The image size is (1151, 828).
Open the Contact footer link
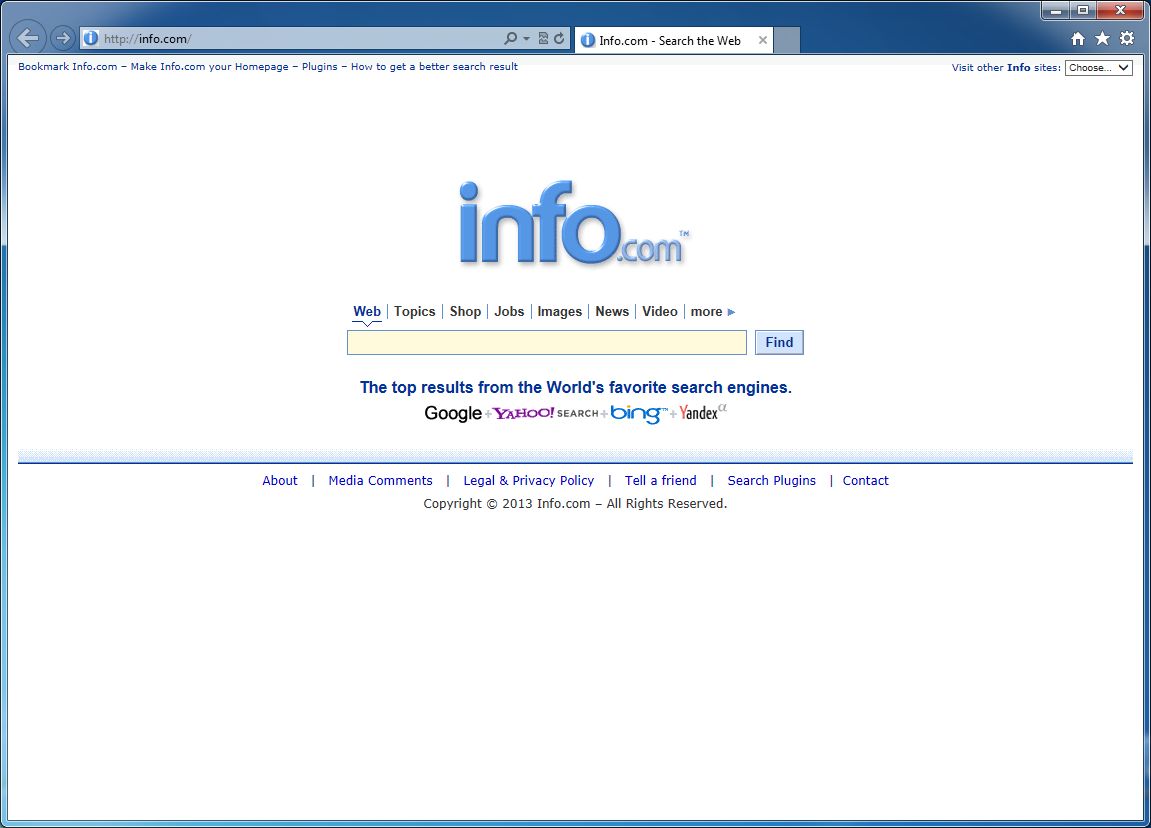click(865, 480)
